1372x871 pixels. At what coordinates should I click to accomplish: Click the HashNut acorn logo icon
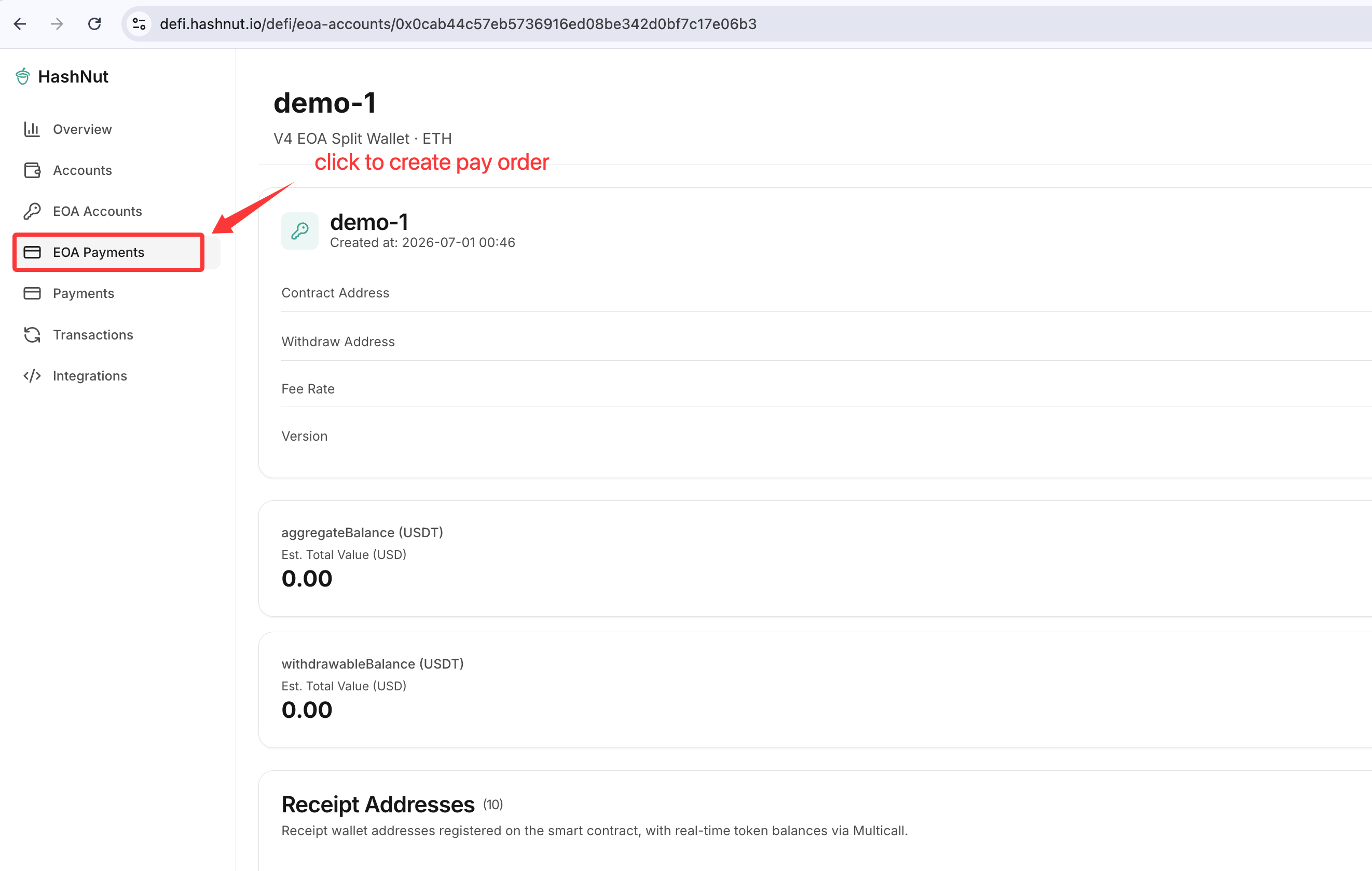pos(23,76)
